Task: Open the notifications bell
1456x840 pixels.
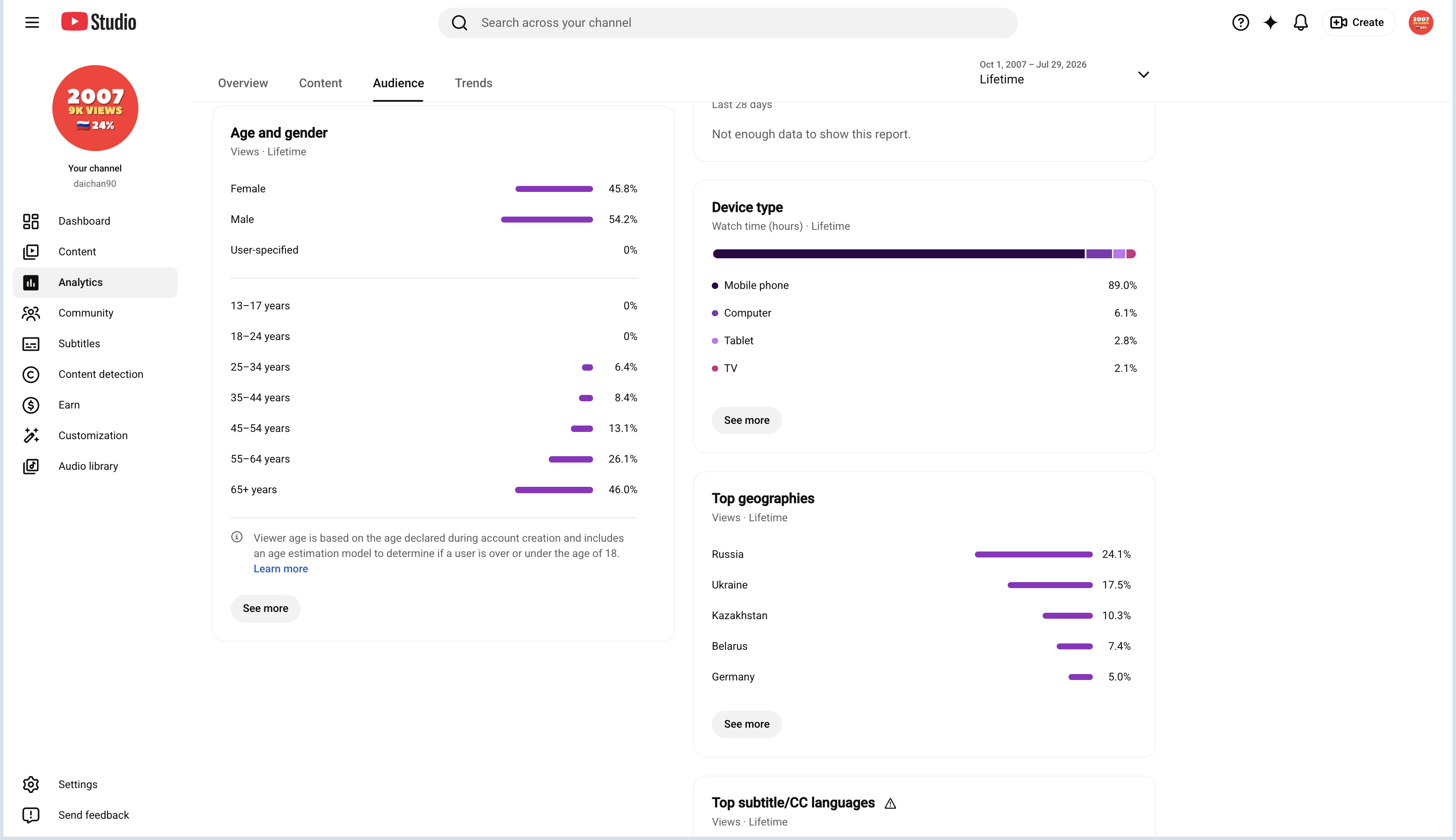Action: click(1300, 23)
